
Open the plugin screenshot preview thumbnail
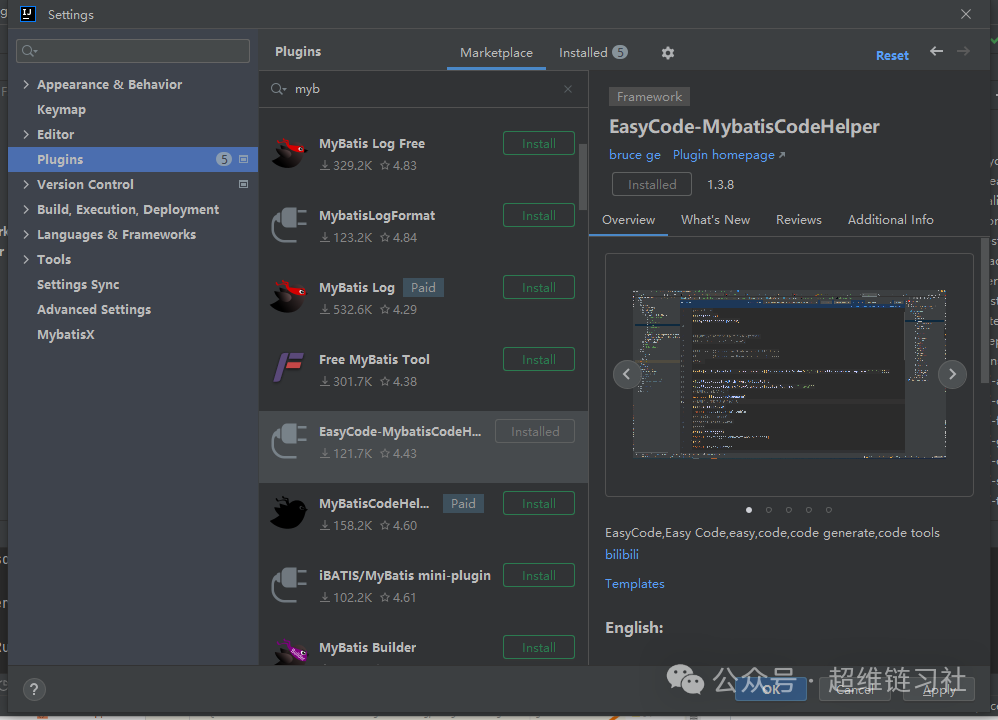[x=789, y=374]
